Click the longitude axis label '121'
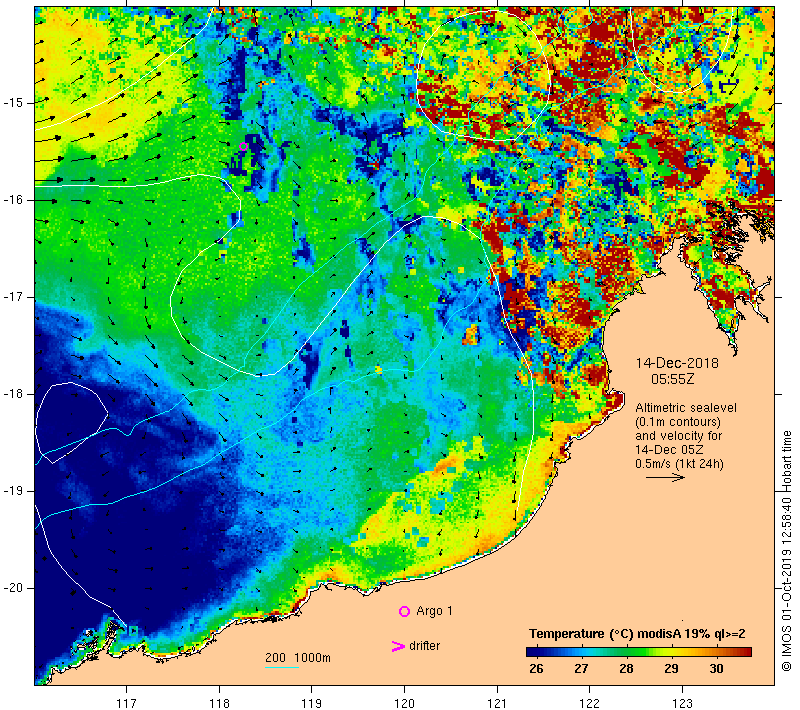The height and width of the screenshot is (710, 800). [497, 703]
